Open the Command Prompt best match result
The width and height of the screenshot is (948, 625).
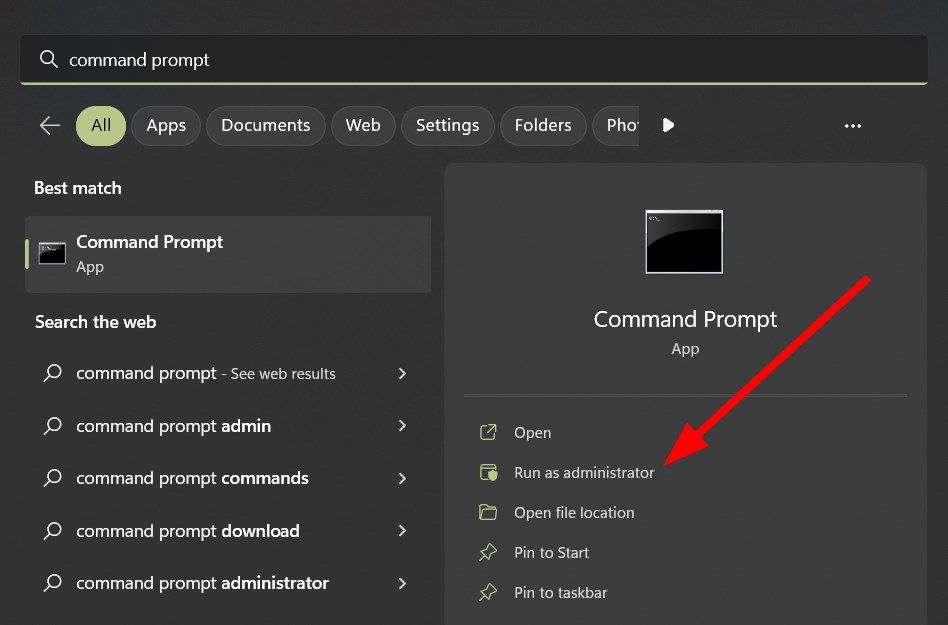tap(228, 254)
